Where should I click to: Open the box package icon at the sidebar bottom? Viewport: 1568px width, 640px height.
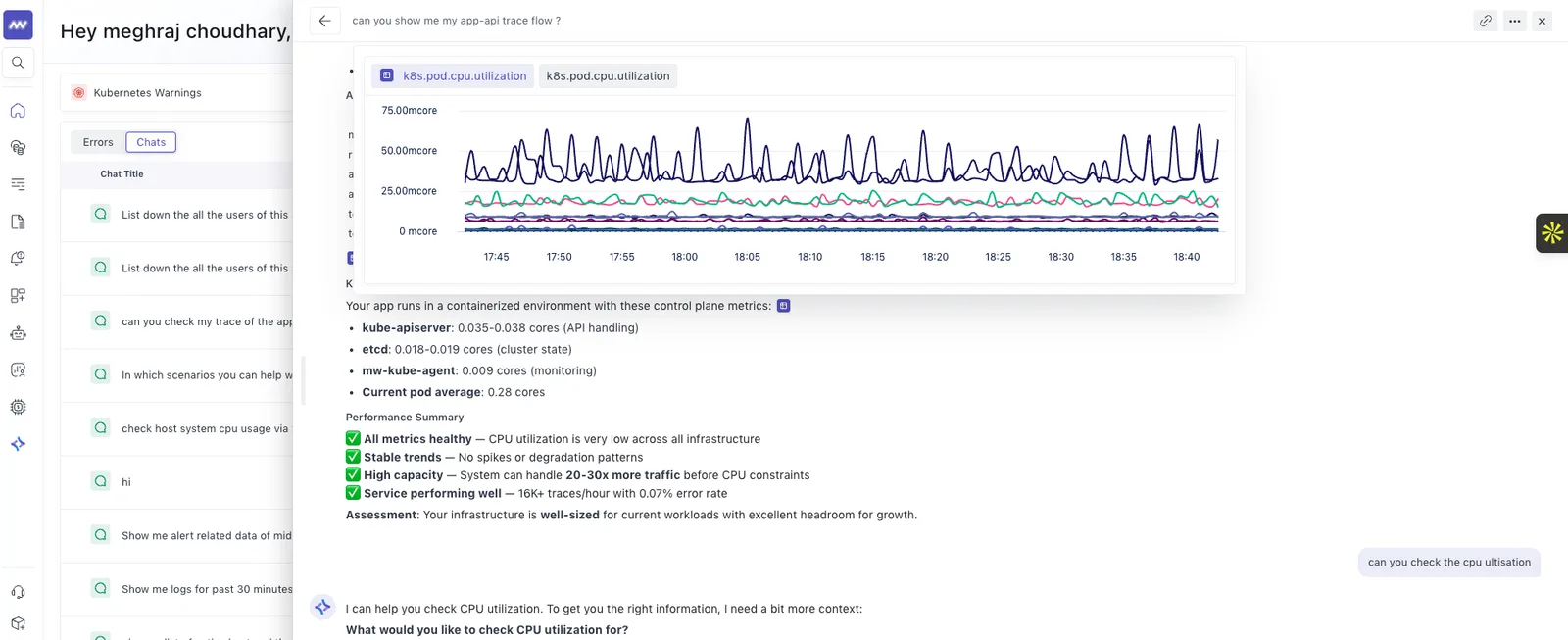[x=18, y=623]
